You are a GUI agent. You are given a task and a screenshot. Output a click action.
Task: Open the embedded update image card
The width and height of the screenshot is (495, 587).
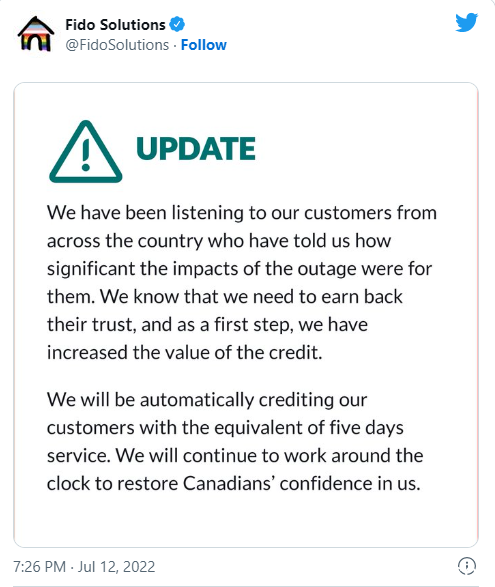pos(246,315)
